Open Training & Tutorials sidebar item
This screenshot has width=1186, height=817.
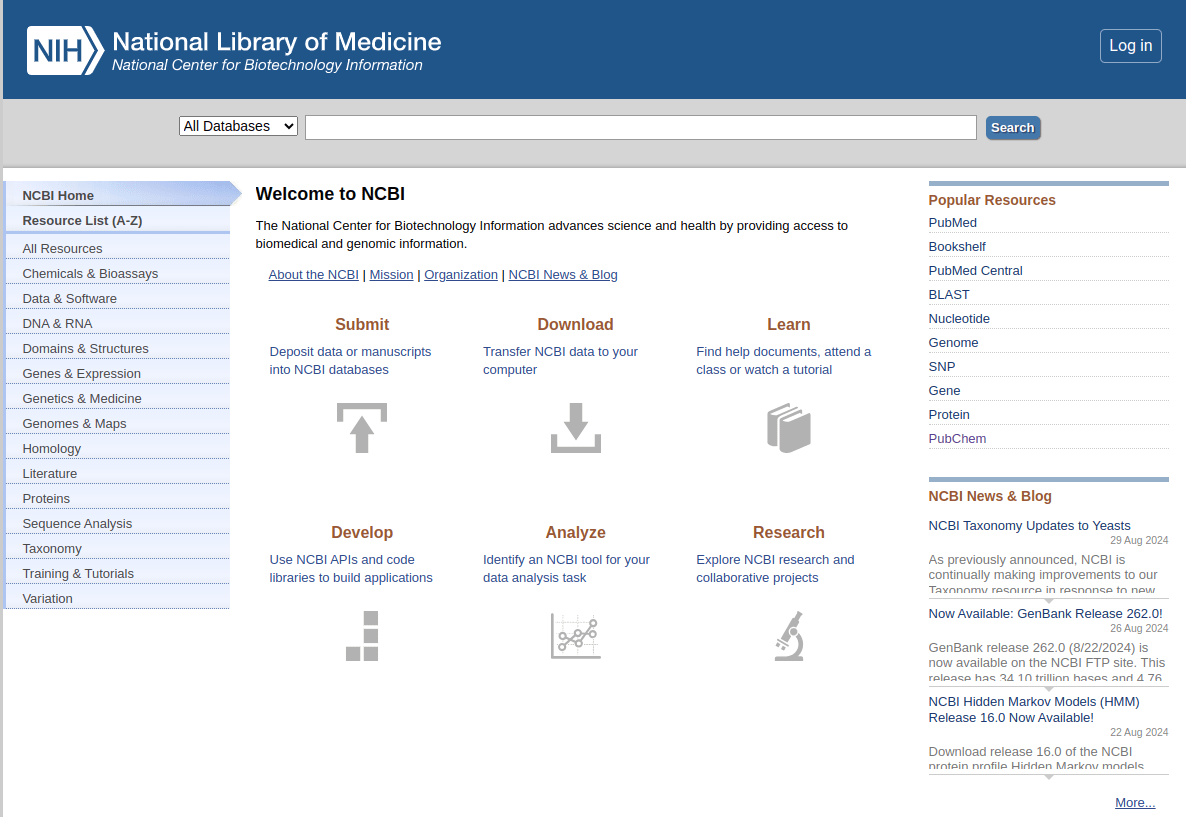point(117,573)
